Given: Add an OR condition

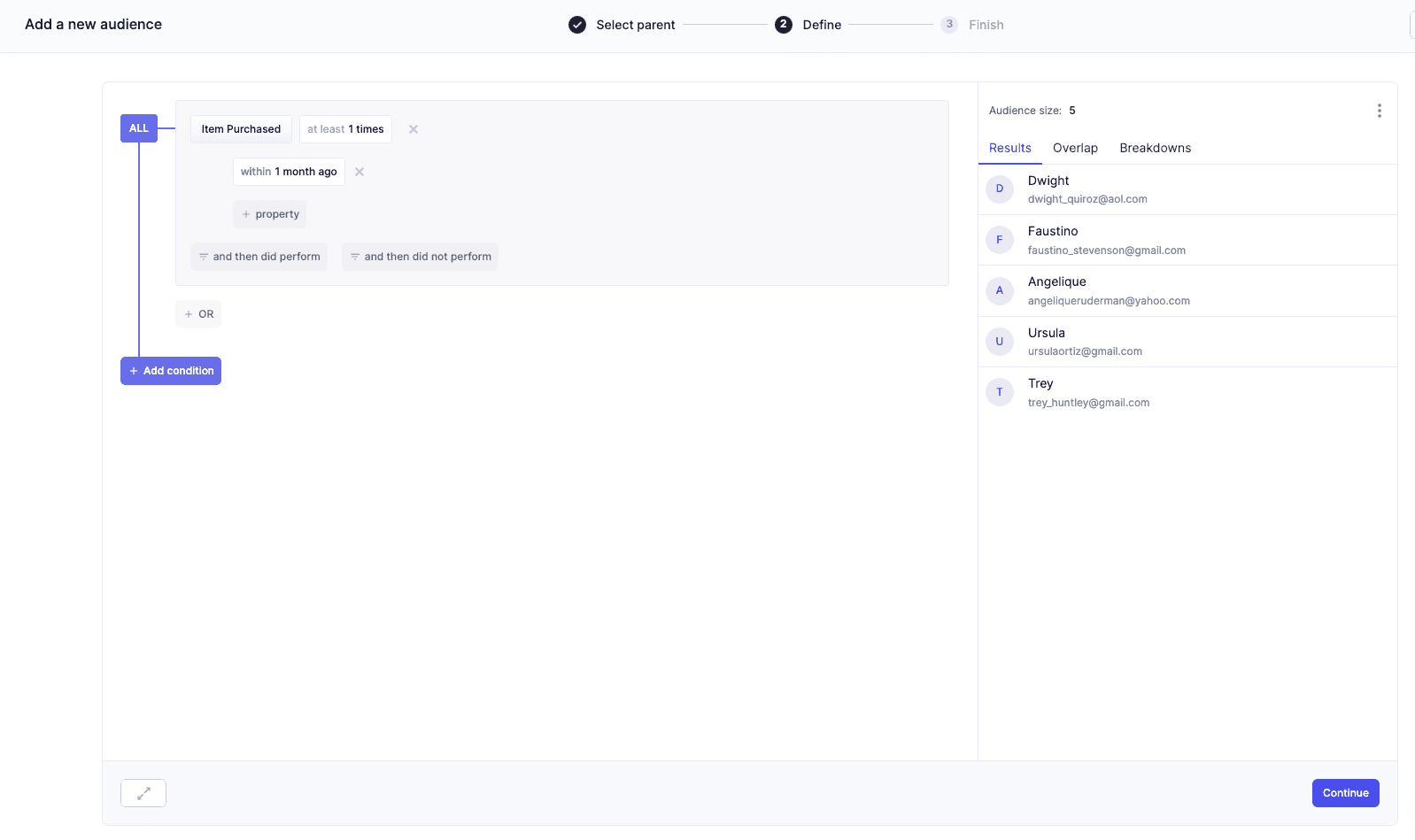Looking at the screenshot, I should 198,314.
